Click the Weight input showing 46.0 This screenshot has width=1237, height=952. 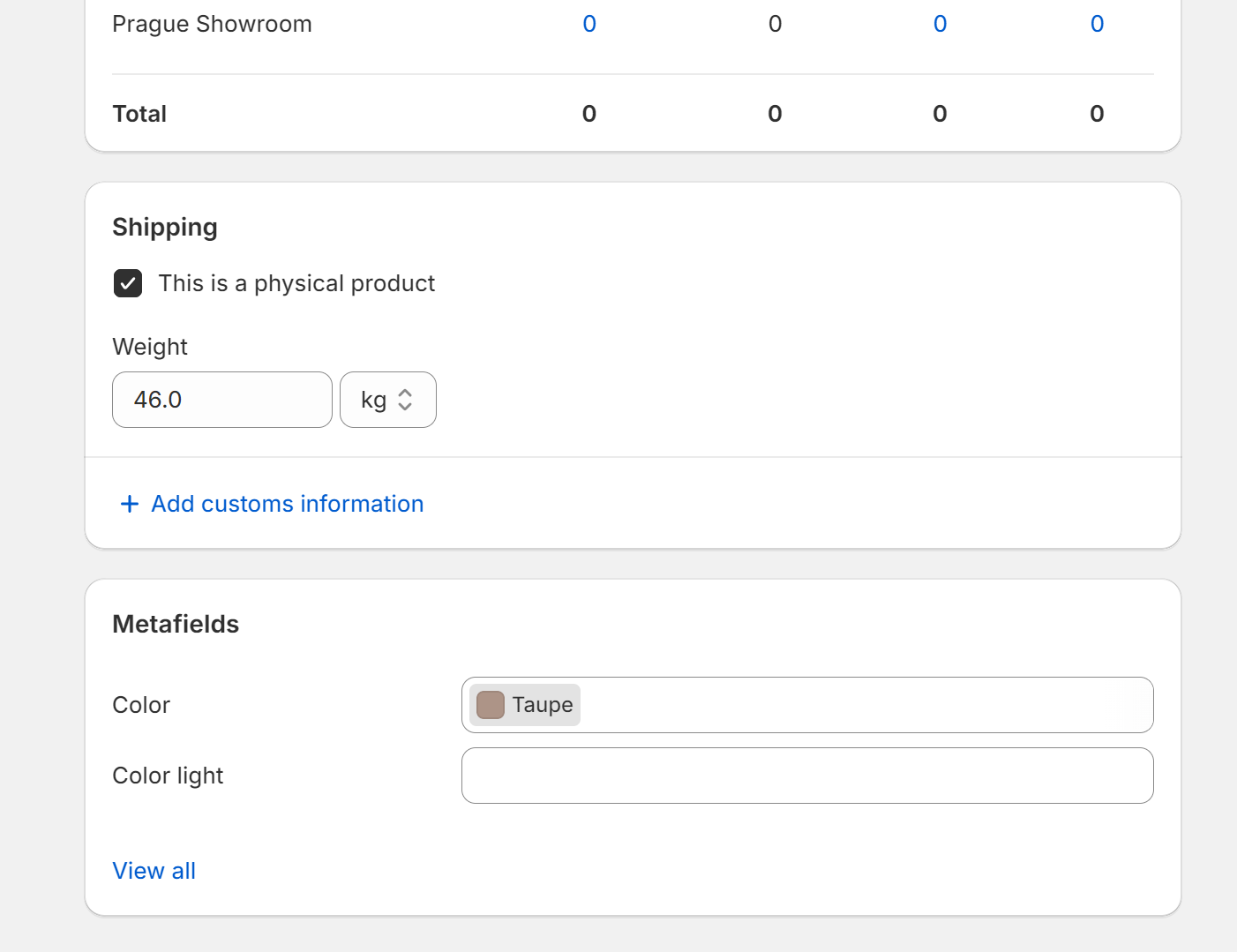(221, 400)
